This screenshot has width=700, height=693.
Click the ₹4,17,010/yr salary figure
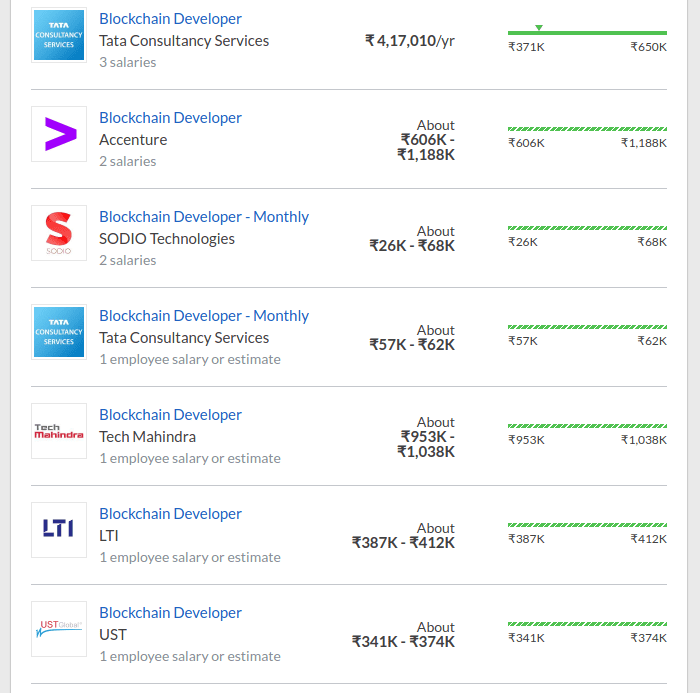(x=410, y=41)
